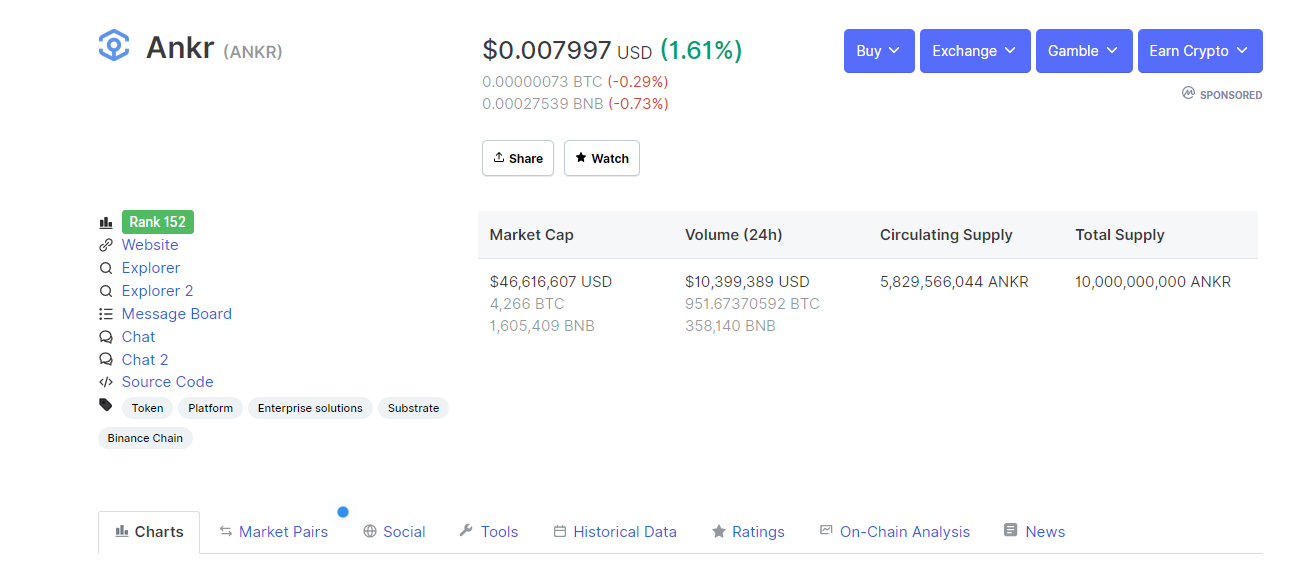The image size is (1298, 587).
Task: Click the magnifier icon beside Explorer 2
Action: click(x=106, y=291)
